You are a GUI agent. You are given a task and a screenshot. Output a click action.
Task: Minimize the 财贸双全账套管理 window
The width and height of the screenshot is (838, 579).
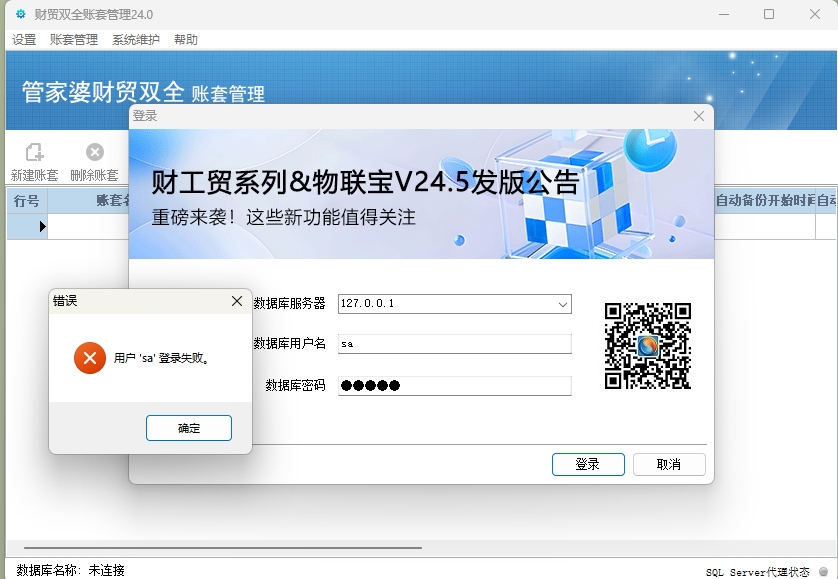tap(724, 14)
